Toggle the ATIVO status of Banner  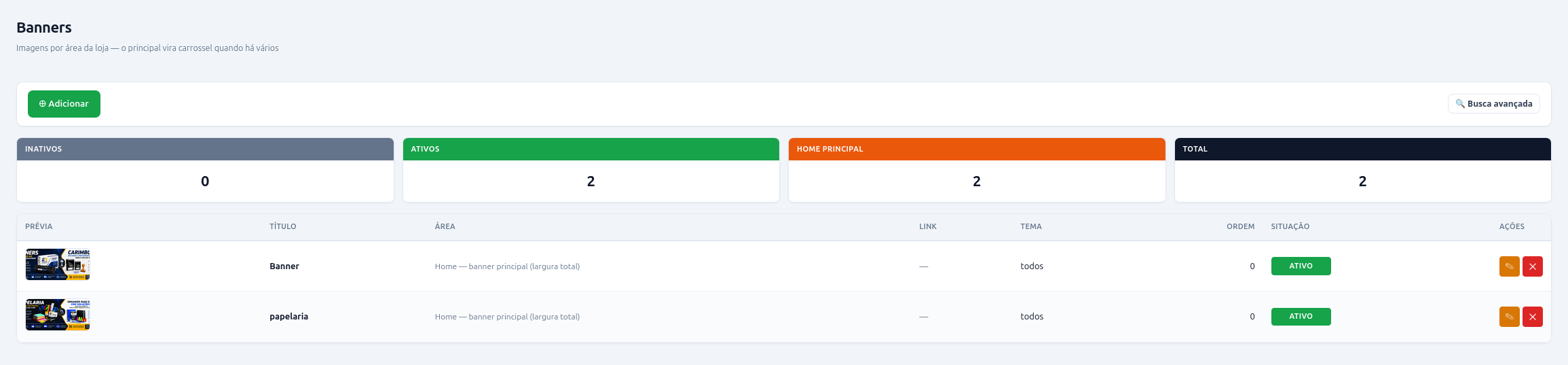click(1301, 266)
